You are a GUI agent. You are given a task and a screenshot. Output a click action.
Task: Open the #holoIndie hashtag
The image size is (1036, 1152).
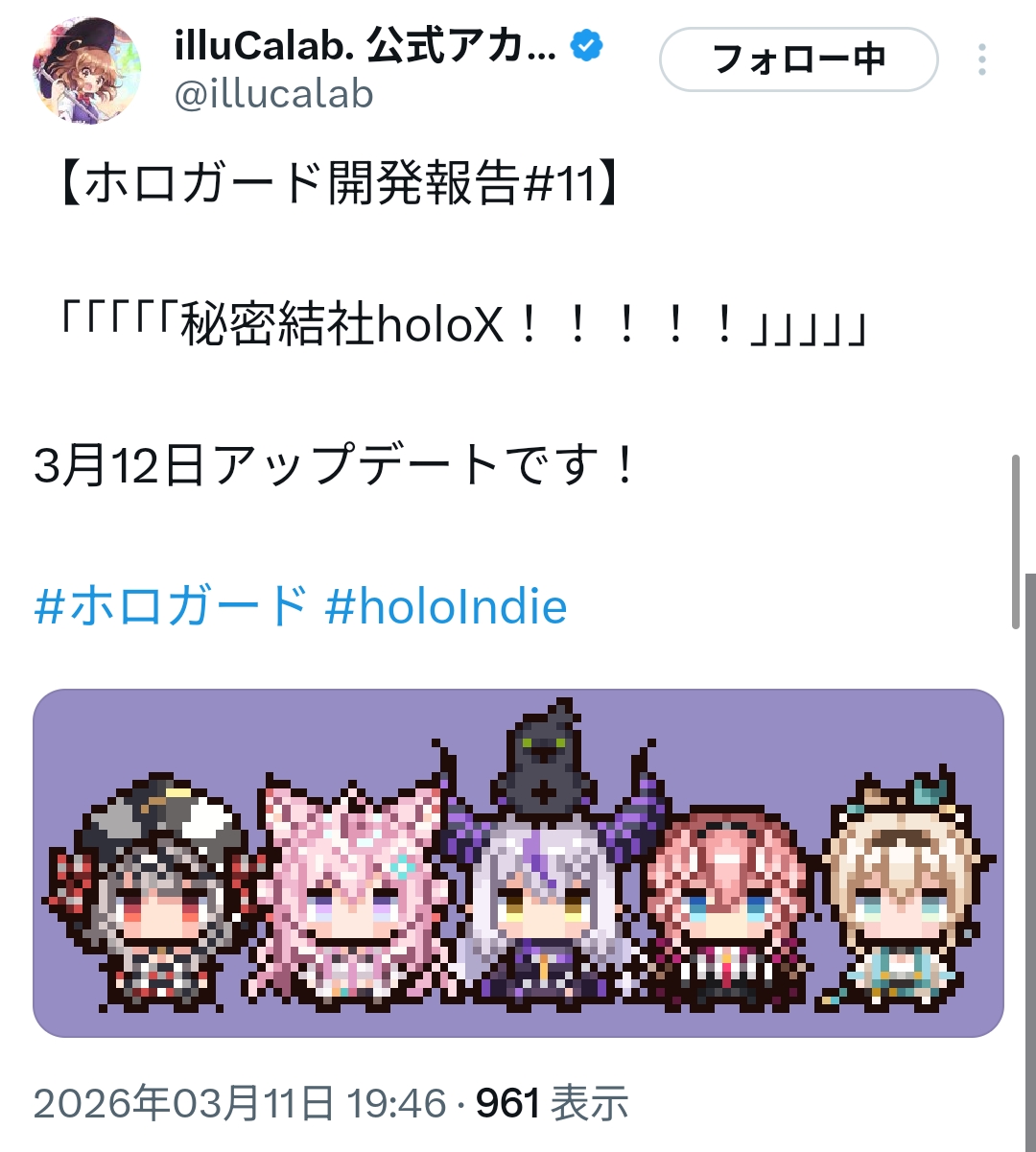pyautogui.click(x=446, y=607)
